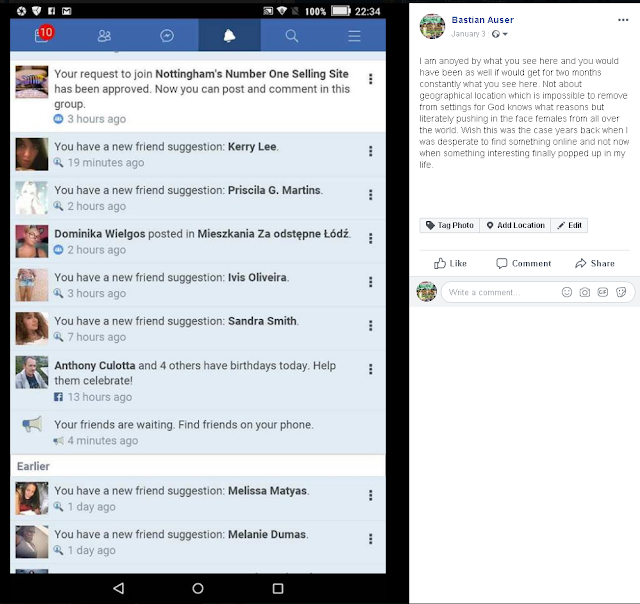Screen dimensions: 640x604
Task: Open options for Nottingham's Selling Site notification
Action: tap(371, 79)
